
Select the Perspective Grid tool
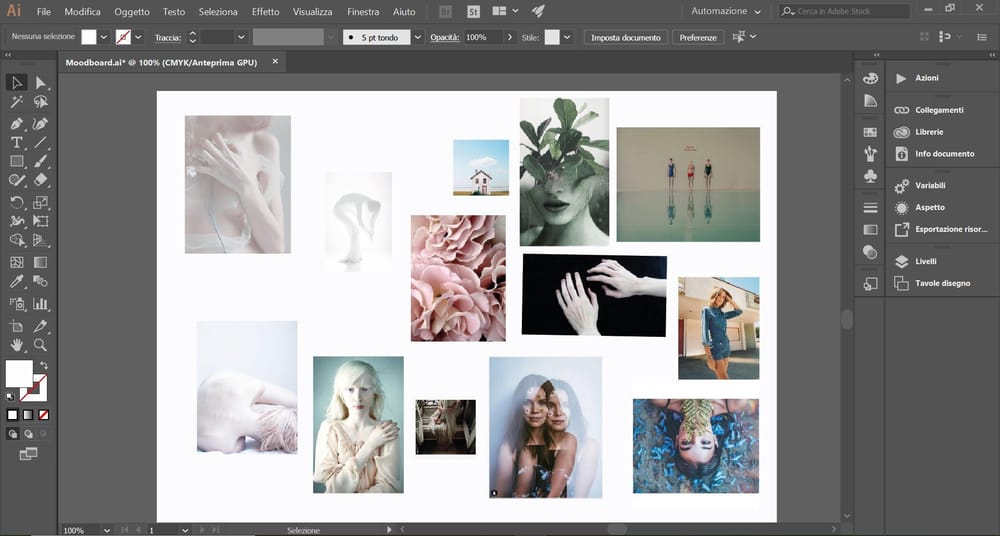(x=40, y=241)
